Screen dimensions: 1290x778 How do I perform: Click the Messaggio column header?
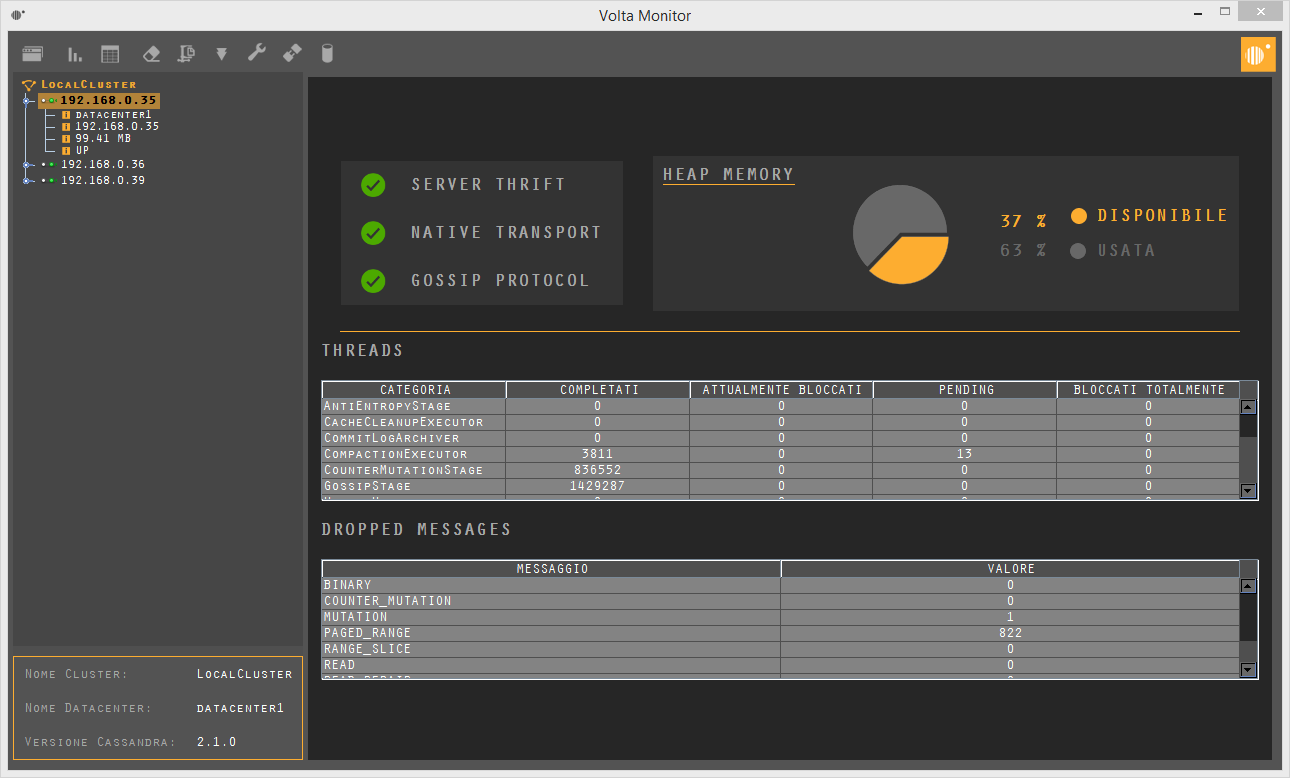pyautogui.click(x=552, y=569)
